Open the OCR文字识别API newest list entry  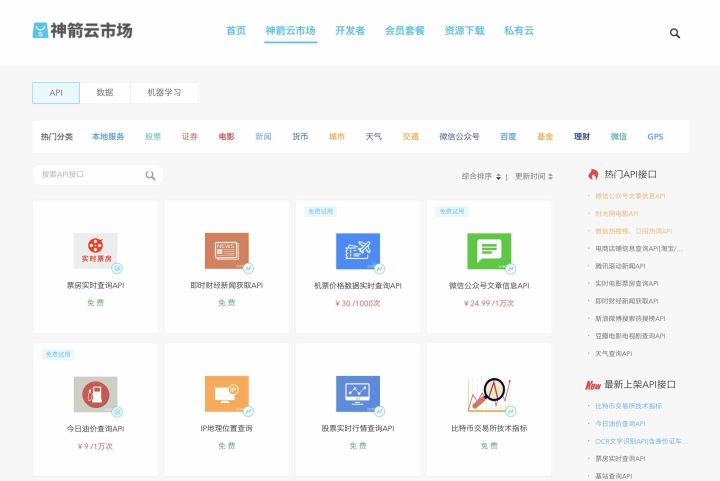[x=641, y=441]
